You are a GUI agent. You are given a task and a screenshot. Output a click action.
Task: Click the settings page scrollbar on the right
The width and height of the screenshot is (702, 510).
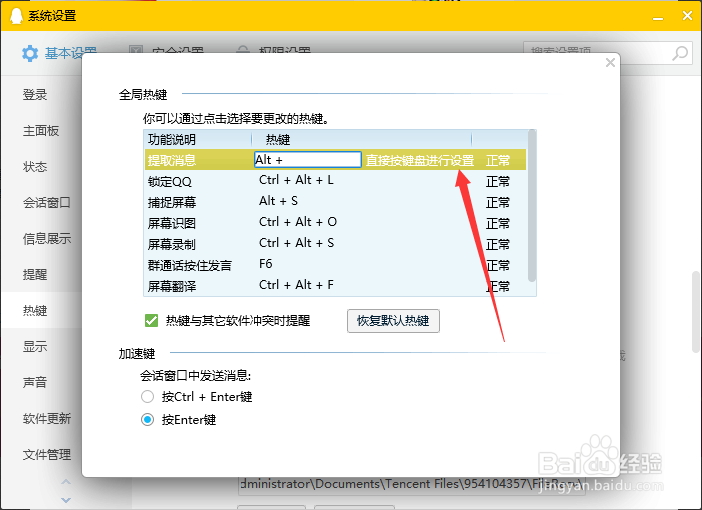(696, 311)
